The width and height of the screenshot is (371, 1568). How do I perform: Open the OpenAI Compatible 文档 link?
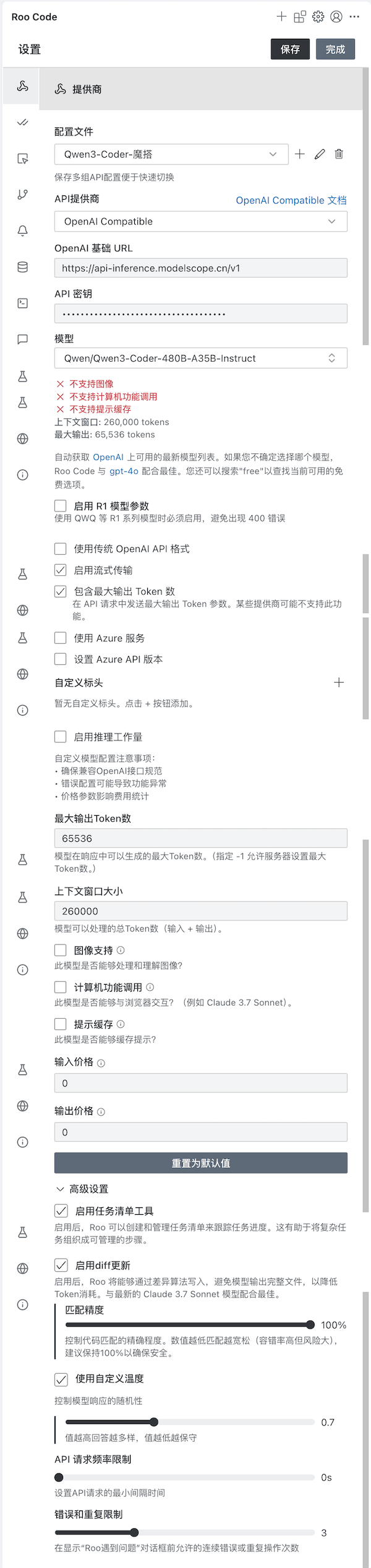coord(291,200)
